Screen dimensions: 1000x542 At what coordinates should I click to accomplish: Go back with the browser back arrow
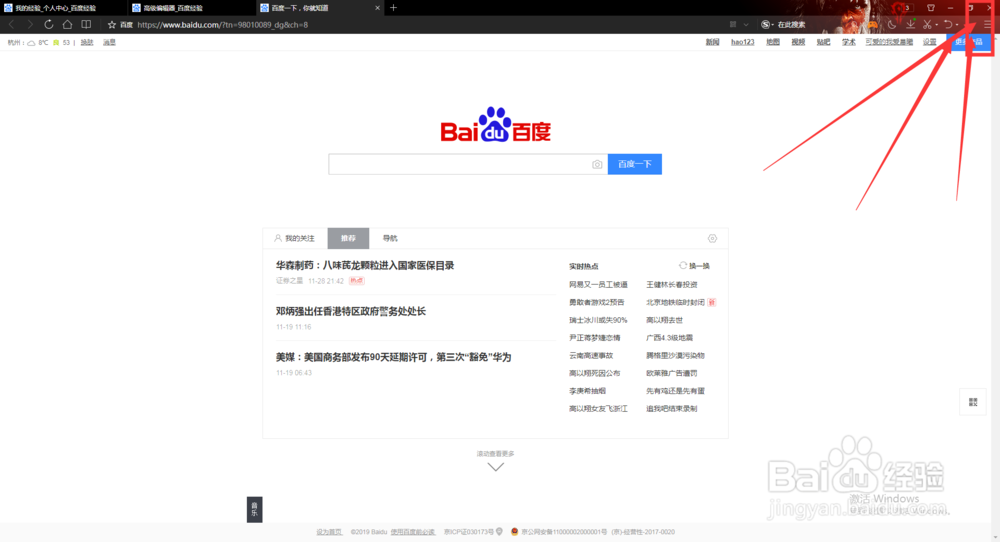pos(11,25)
